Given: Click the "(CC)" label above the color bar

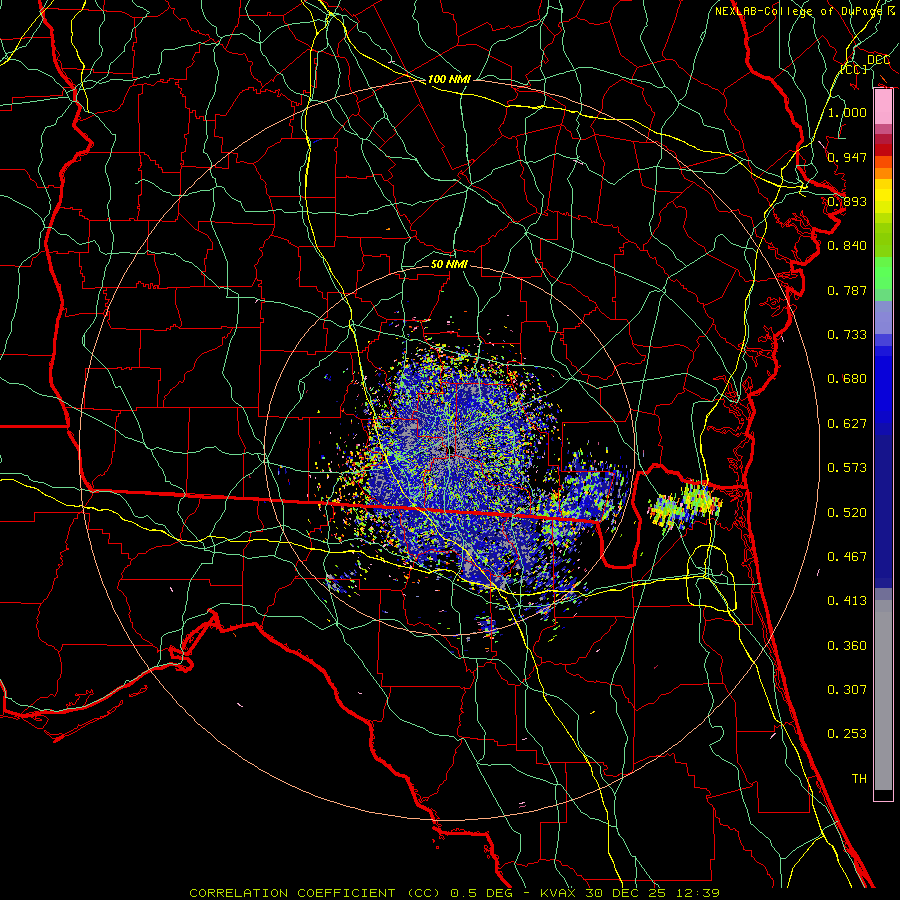Looking at the screenshot, I should [x=854, y=69].
